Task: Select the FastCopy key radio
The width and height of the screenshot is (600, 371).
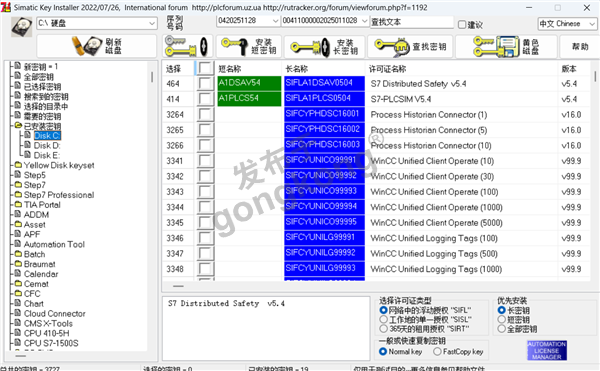Action: pyautogui.click(x=437, y=351)
